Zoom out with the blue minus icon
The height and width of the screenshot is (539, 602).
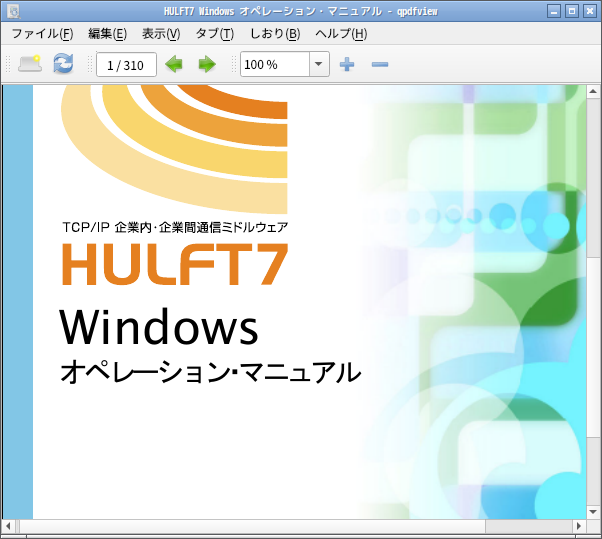point(380,64)
